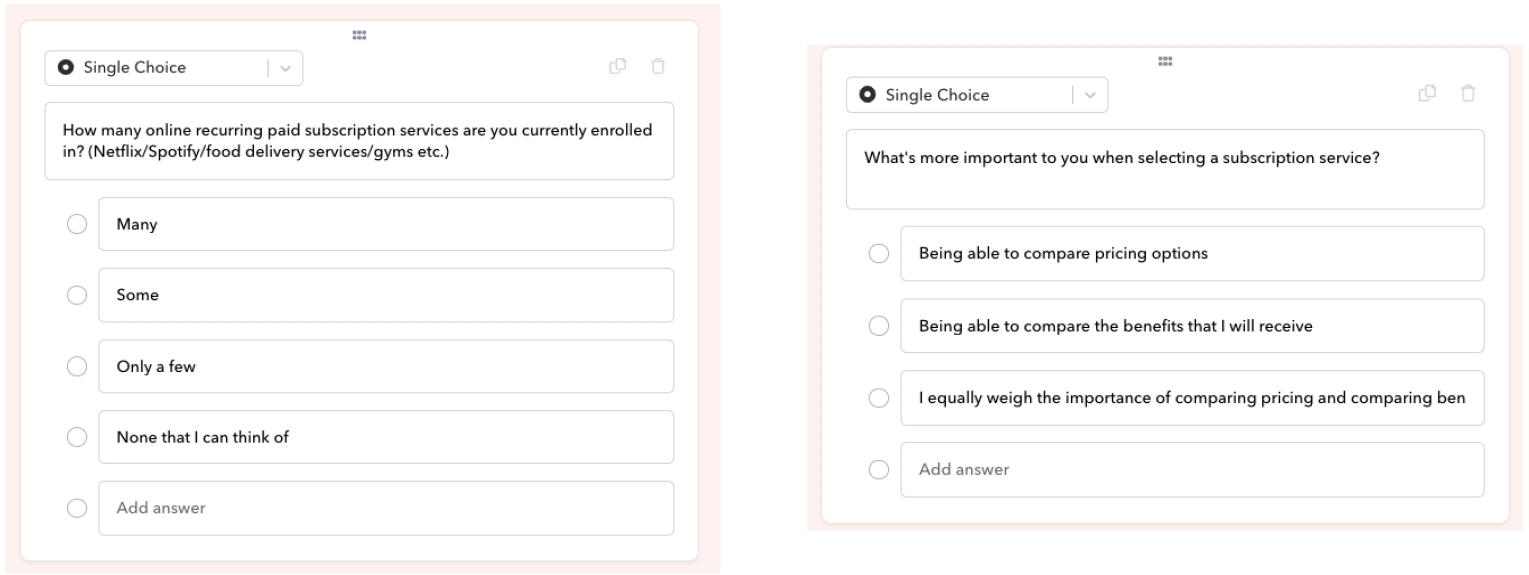Click 'Add answer' field in the right card

pos(1192,470)
